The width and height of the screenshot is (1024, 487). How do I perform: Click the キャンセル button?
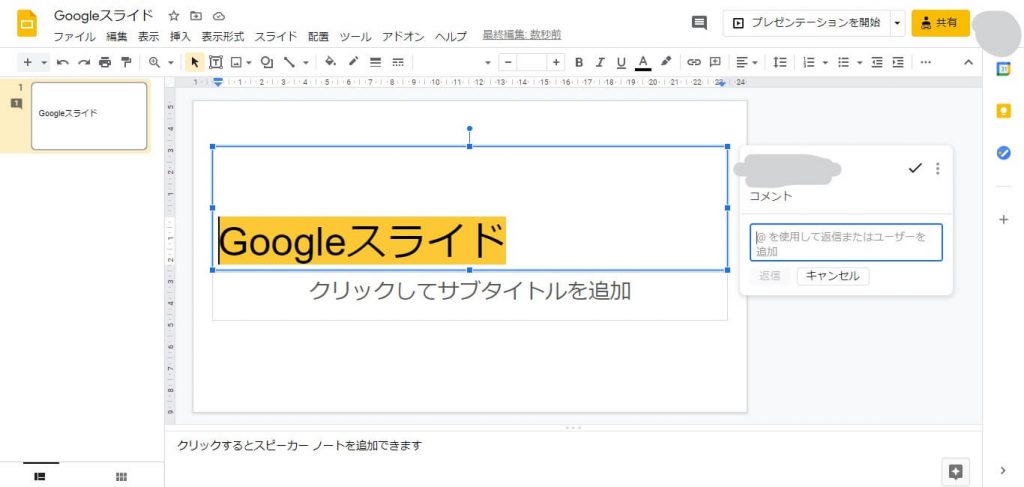click(x=833, y=275)
